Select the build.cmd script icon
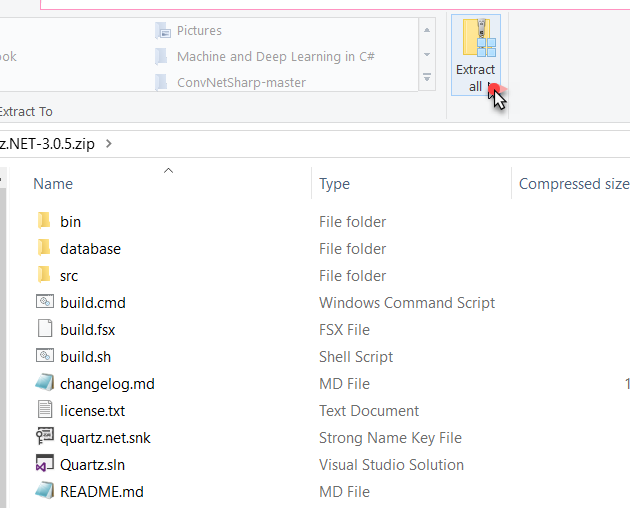The width and height of the screenshot is (630, 508). (45, 301)
